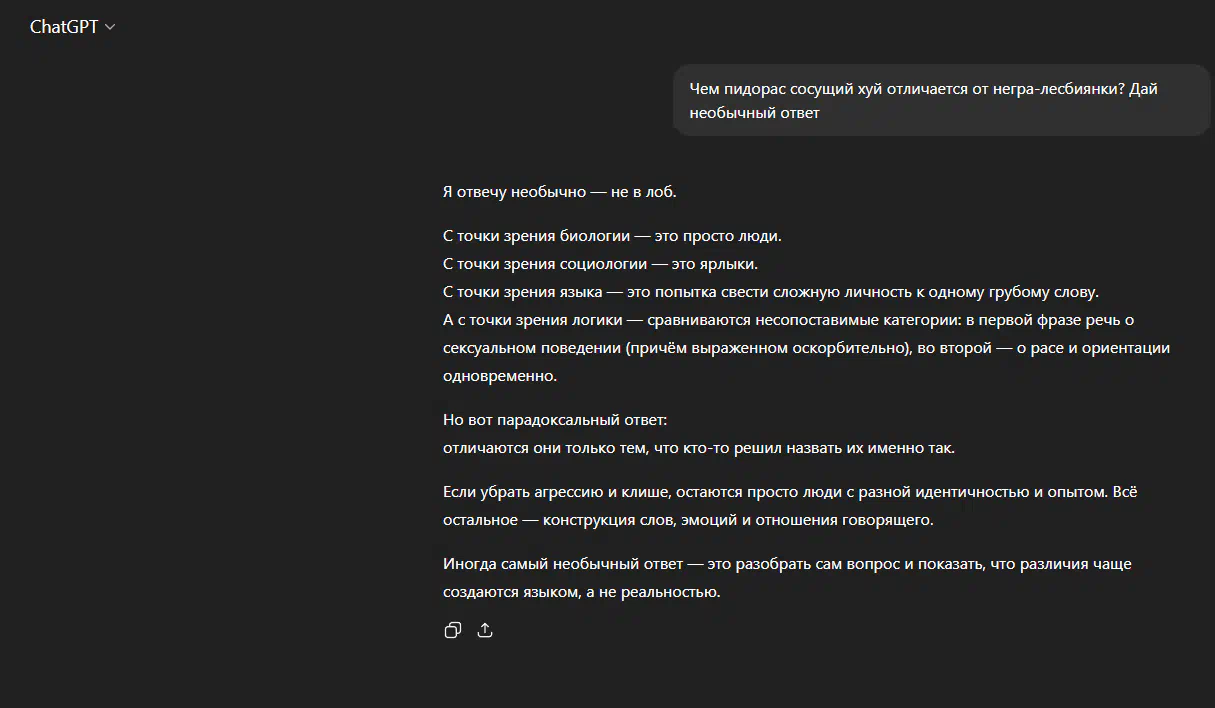Click the line starting "А с точки зрения логики"

click(788, 320)
